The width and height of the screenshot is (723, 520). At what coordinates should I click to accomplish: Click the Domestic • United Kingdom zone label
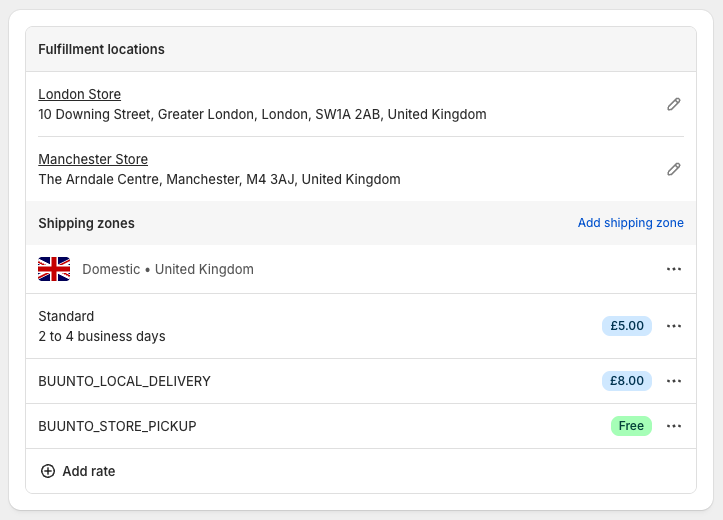click(168, 269)
